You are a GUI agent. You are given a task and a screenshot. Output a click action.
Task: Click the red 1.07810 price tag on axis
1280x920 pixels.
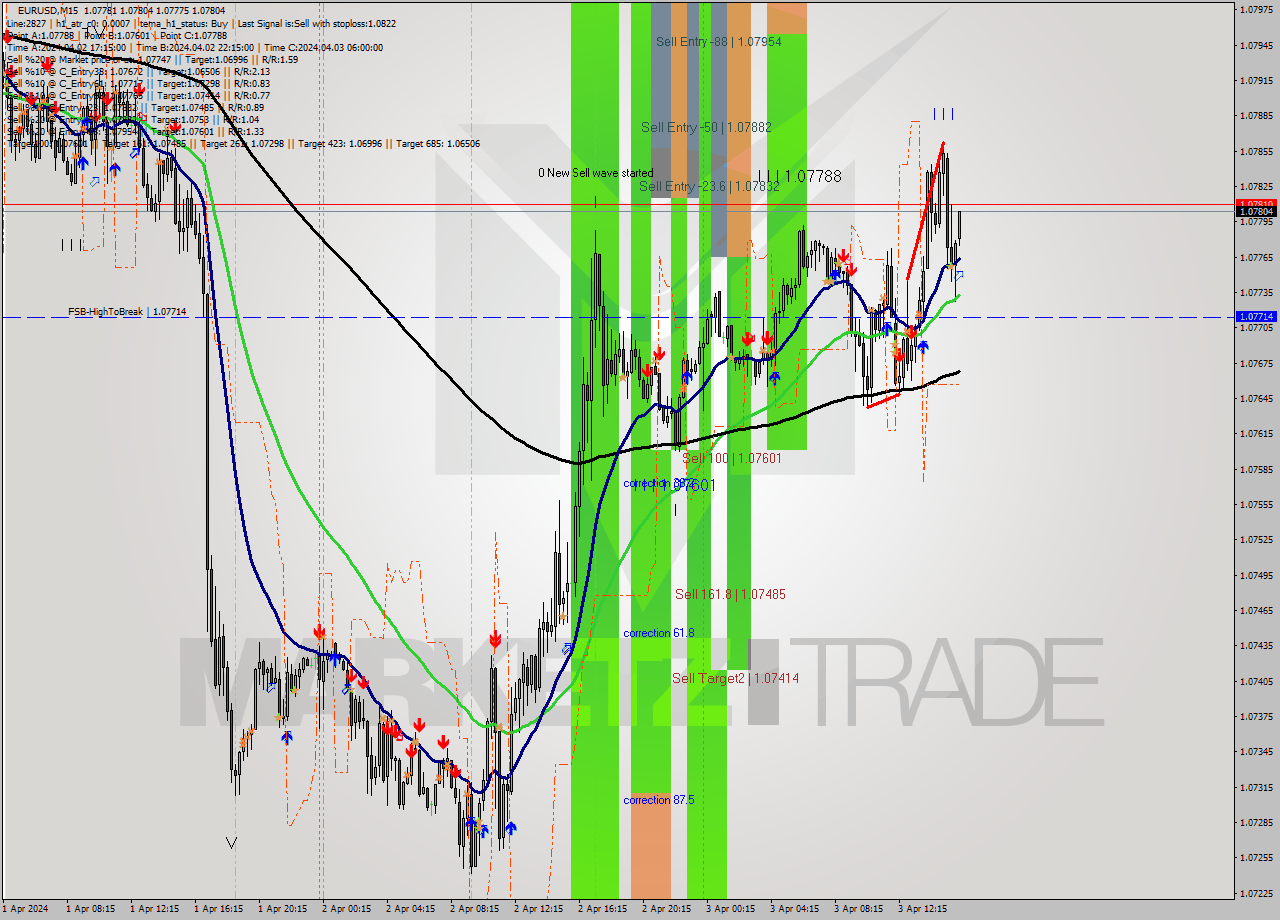1256,204
